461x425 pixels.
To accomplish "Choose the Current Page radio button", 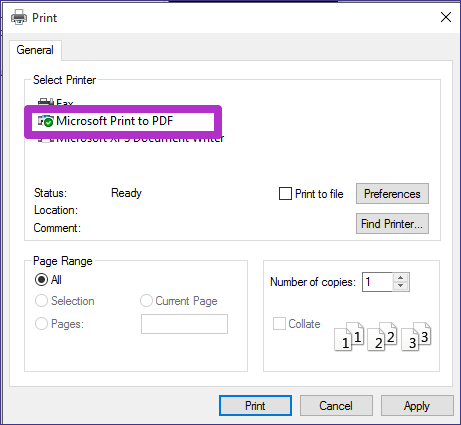I will click(146, 301).
